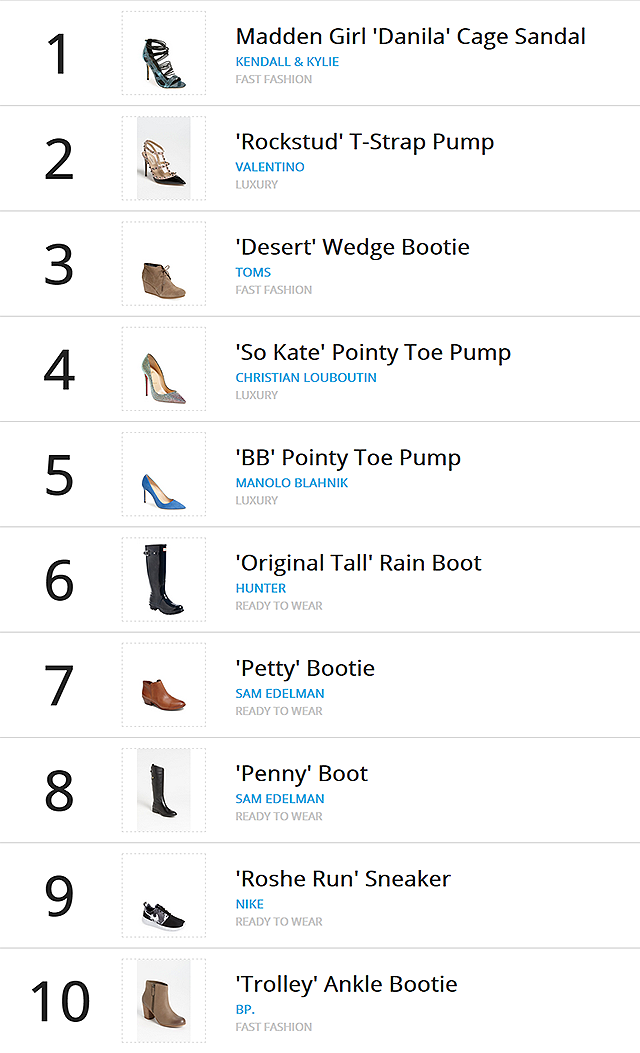Select the brown Petty Bootie thumbnail

(x=164, y=685)
